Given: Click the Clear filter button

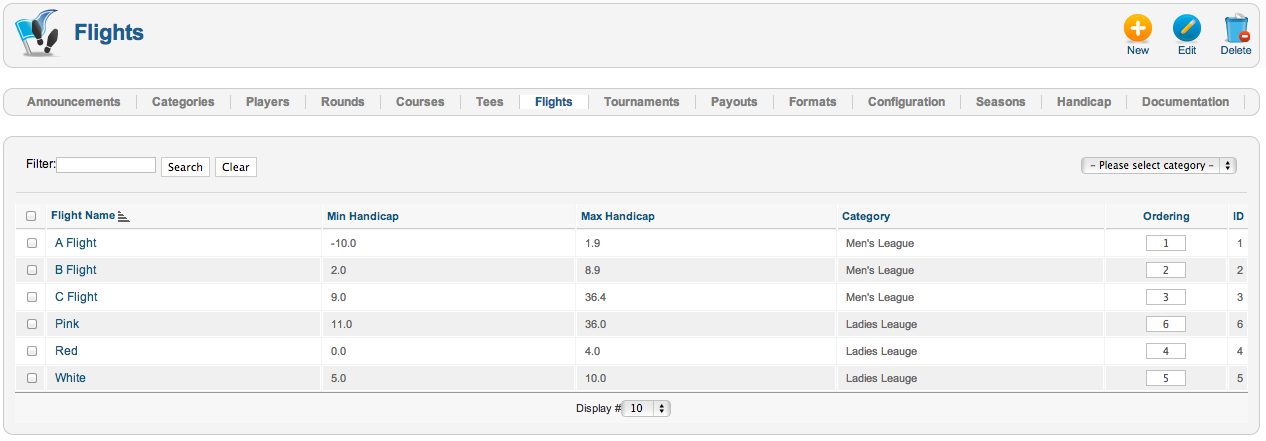Looking at the screenshot, I should pyautogui.click(x=236, y=167).
